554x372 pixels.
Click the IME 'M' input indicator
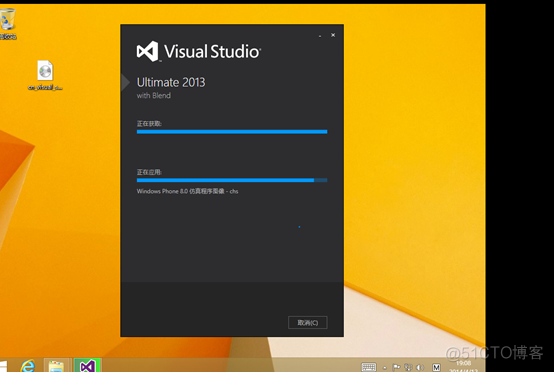coord(436,367)
